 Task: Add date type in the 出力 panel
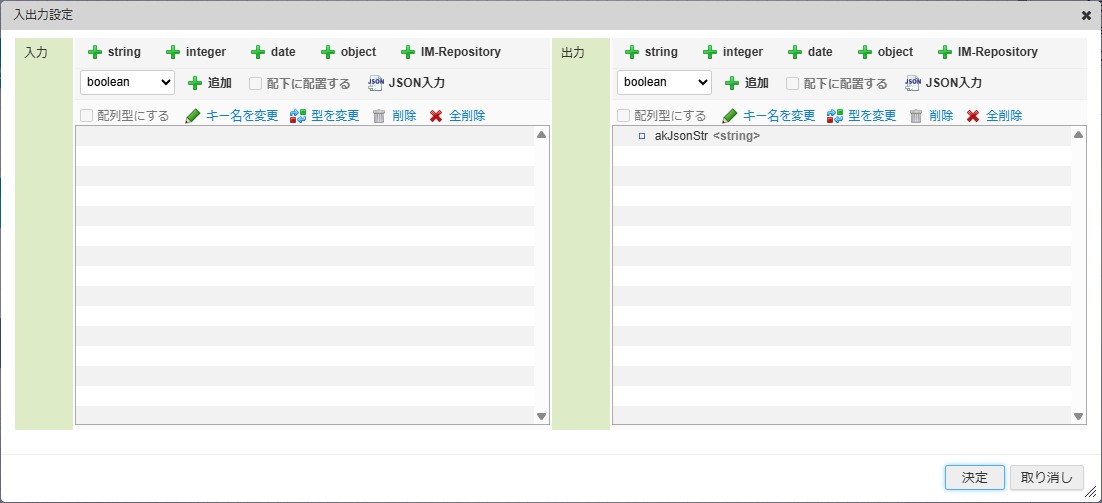tap(810, 52)
